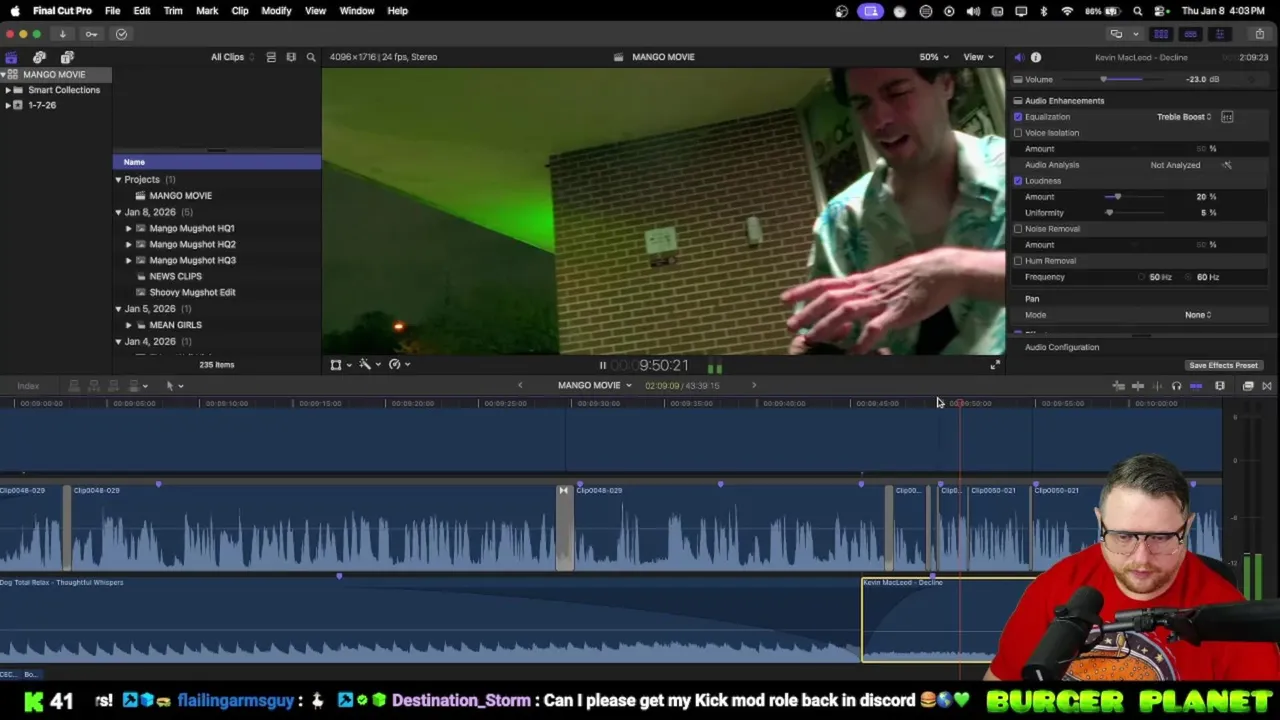Open the info inspector icon
Viewport: 1280px width, 720px height.
point(1036,57)
